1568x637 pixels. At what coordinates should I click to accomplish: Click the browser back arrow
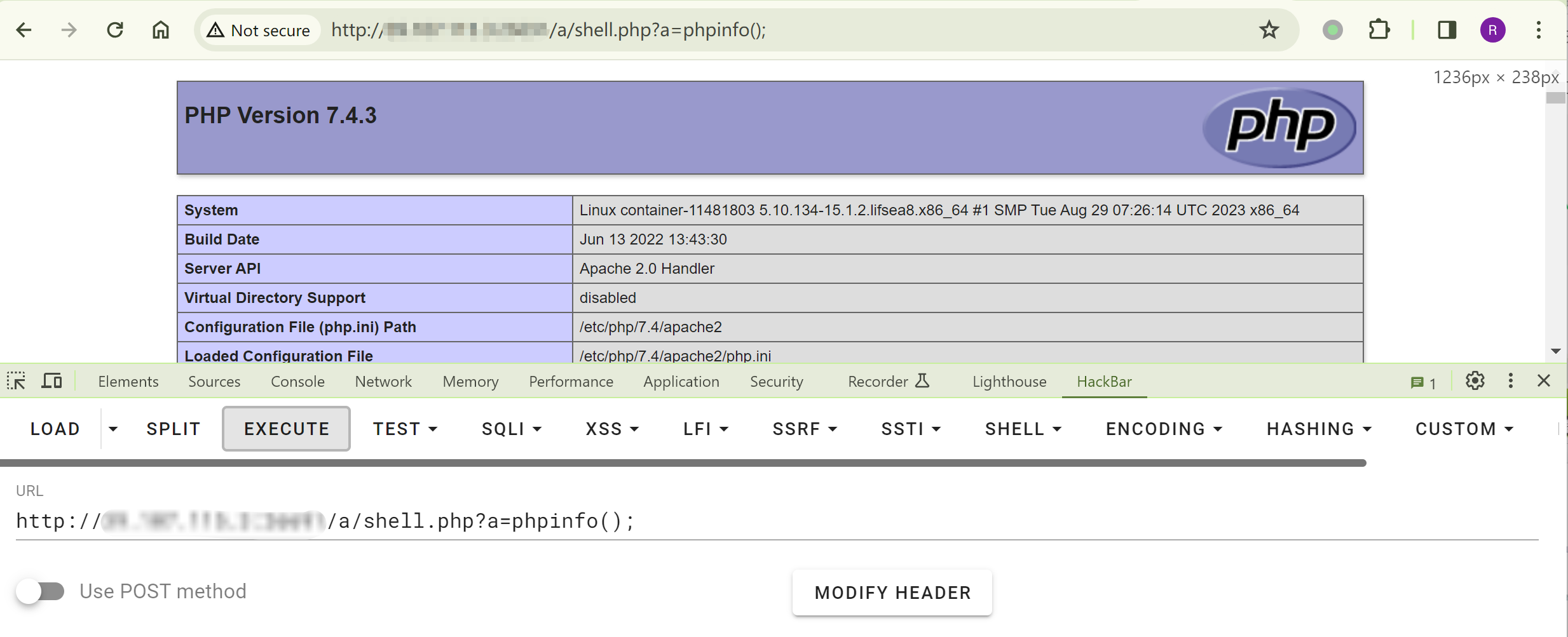tap(24, 30)
